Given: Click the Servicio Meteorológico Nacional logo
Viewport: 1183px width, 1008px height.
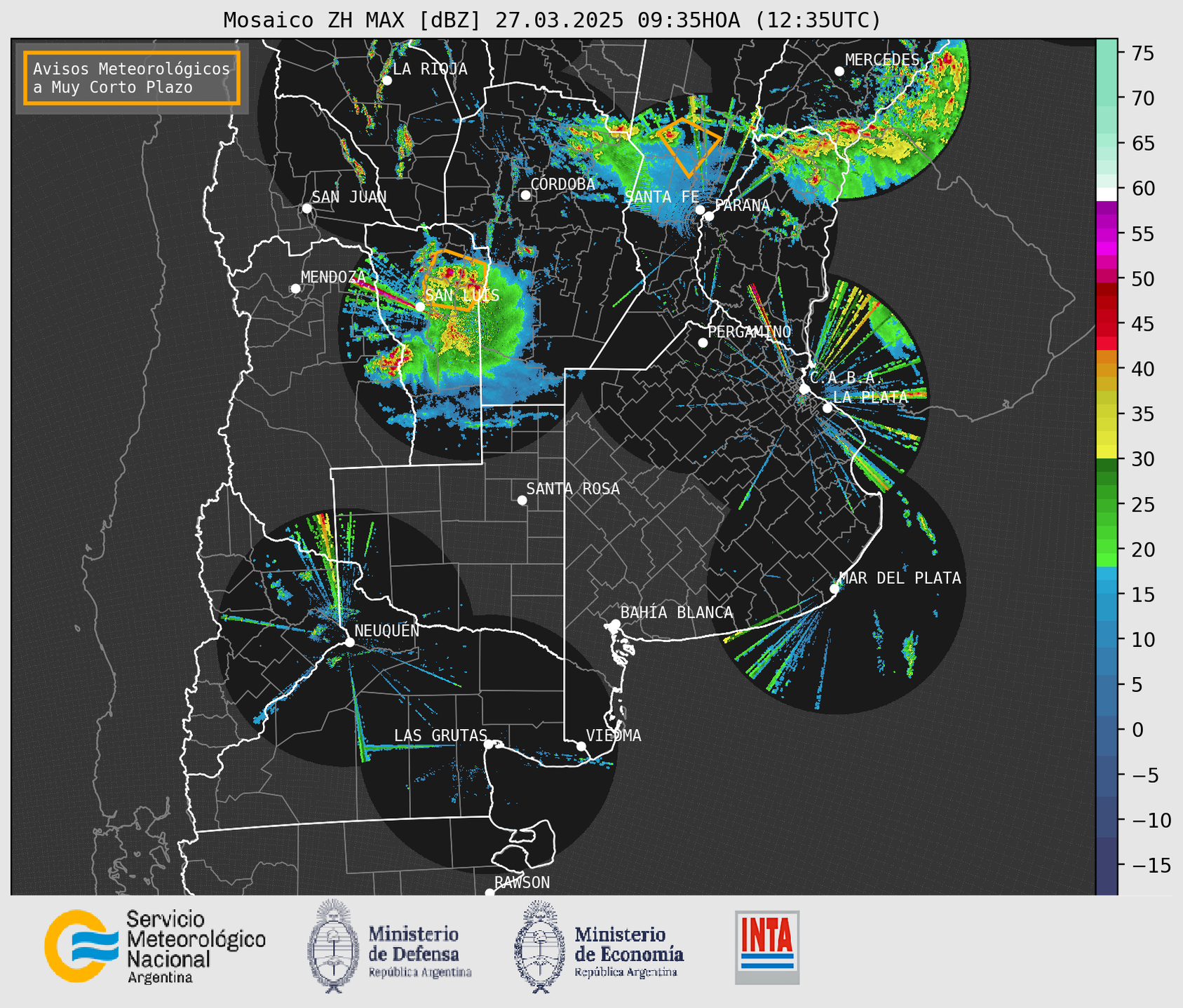Looking at the screenshot, I should (x=155, y=946).
